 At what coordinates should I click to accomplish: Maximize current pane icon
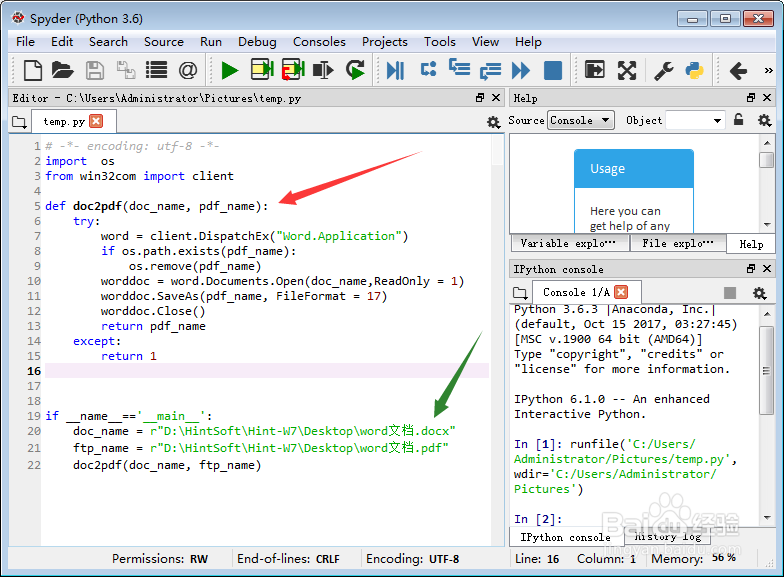pos(594,70)
